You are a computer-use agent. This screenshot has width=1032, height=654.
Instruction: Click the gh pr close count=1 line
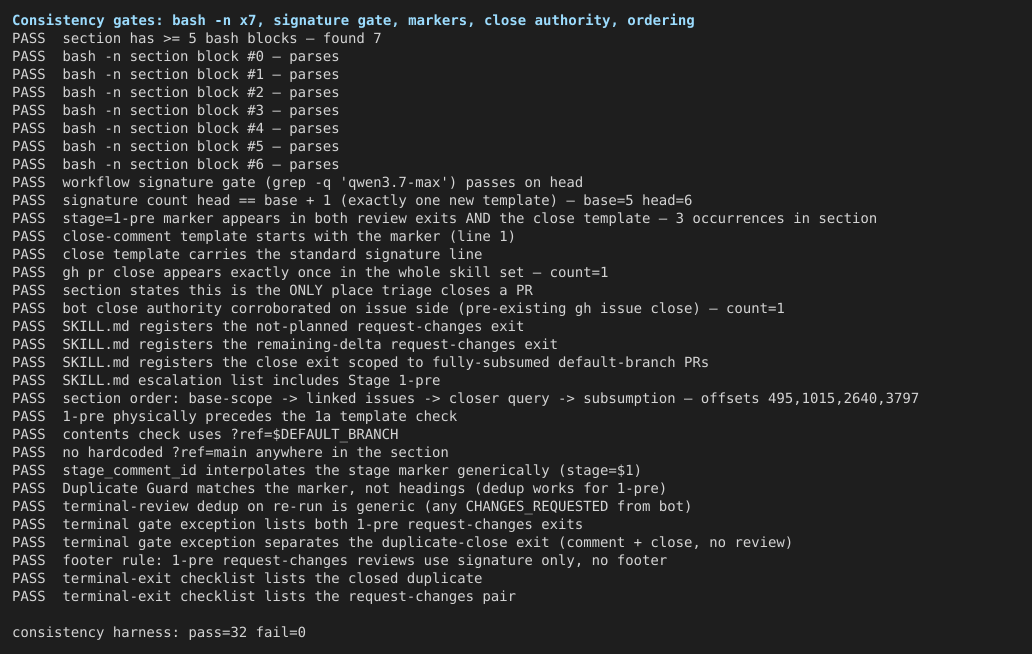click(x=310, y=272)
